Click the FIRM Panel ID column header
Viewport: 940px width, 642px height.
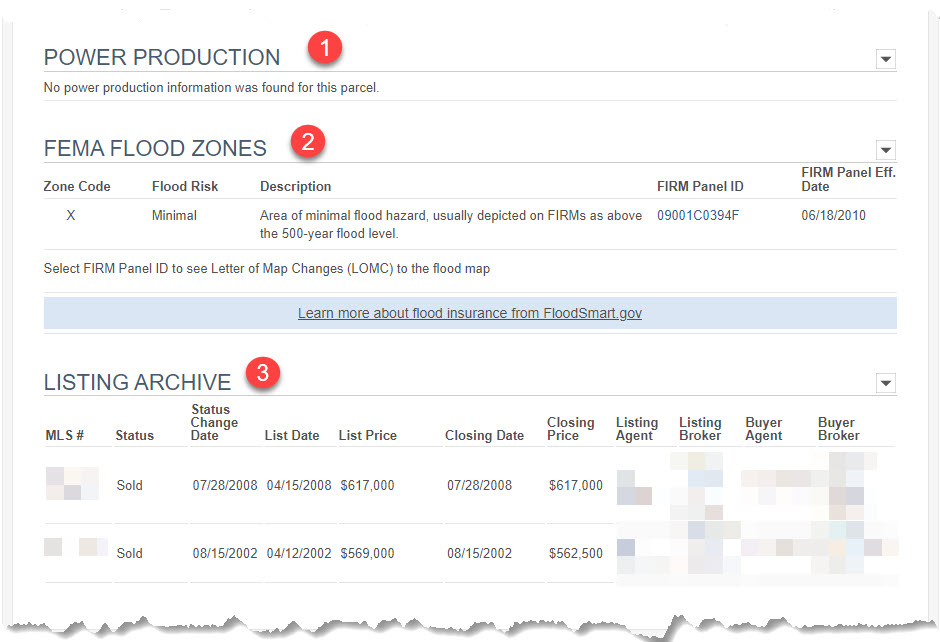tap(700, 186)
